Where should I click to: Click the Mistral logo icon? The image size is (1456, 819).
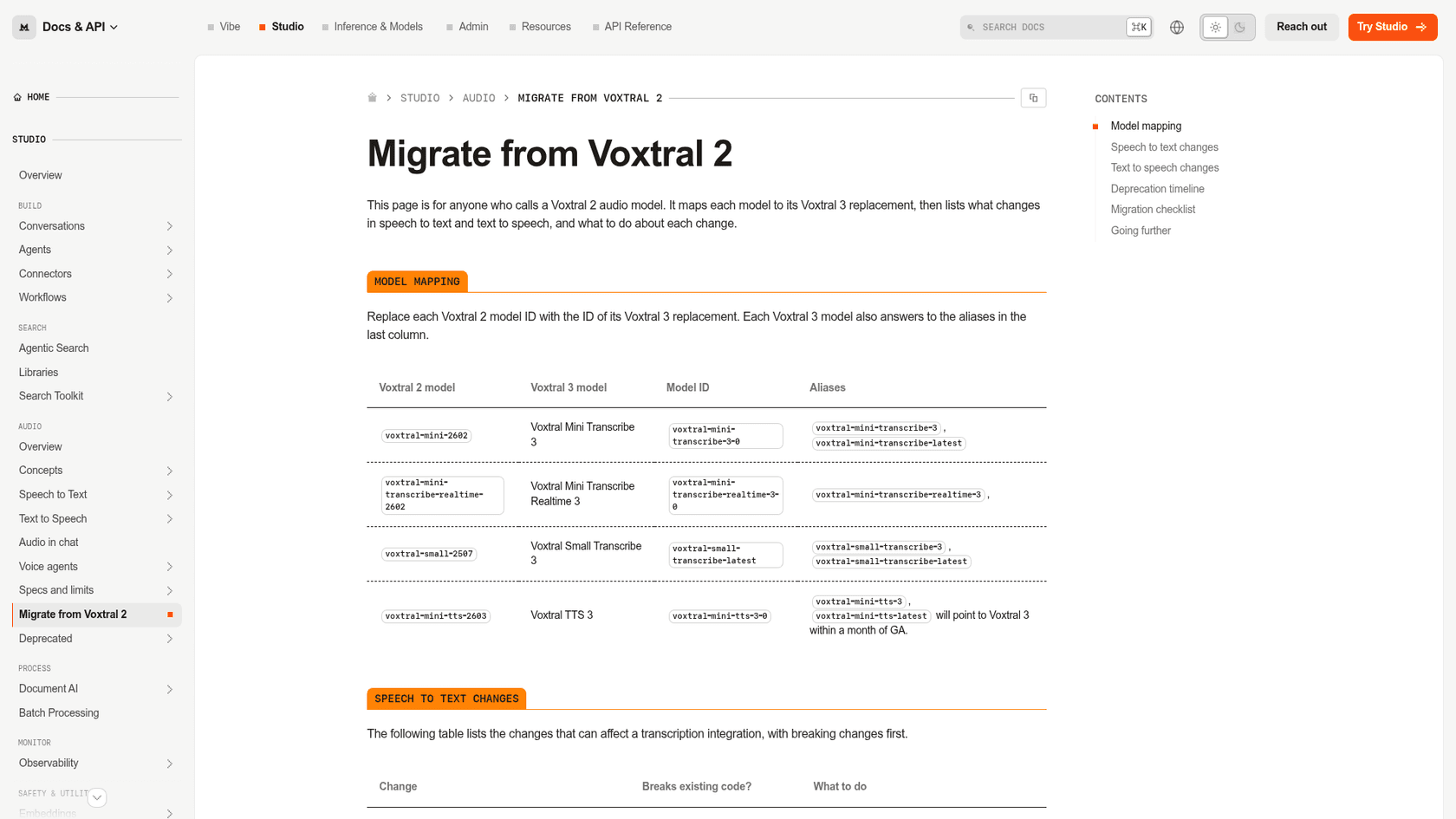pyautogui.click(x=24, y=27)
